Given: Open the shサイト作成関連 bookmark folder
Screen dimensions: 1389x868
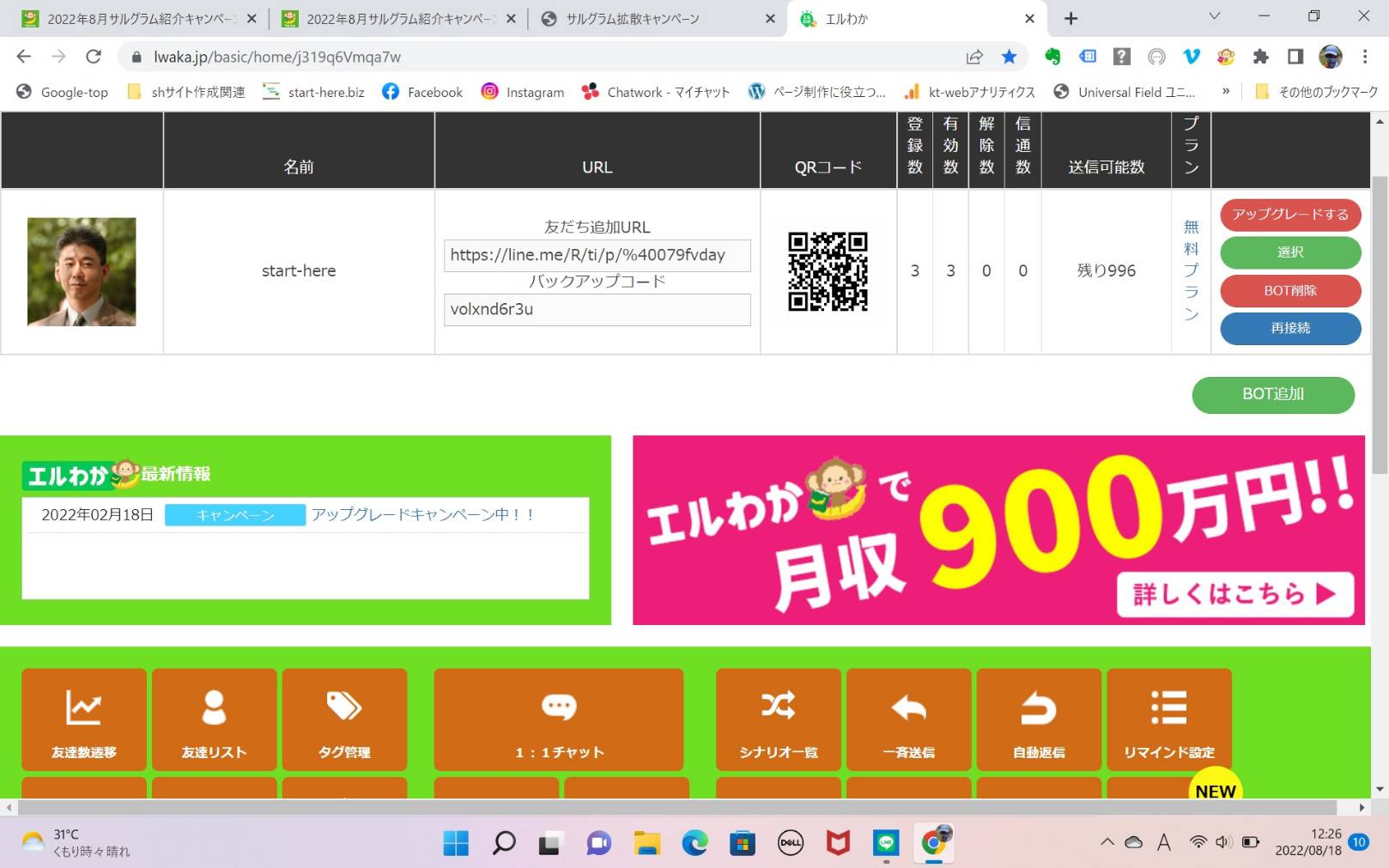Looking at the screenshot, I should click(x=186, y=92).
